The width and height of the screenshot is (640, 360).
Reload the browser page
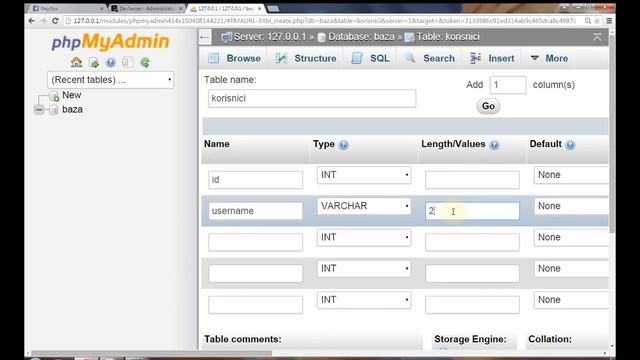point(55,20)
